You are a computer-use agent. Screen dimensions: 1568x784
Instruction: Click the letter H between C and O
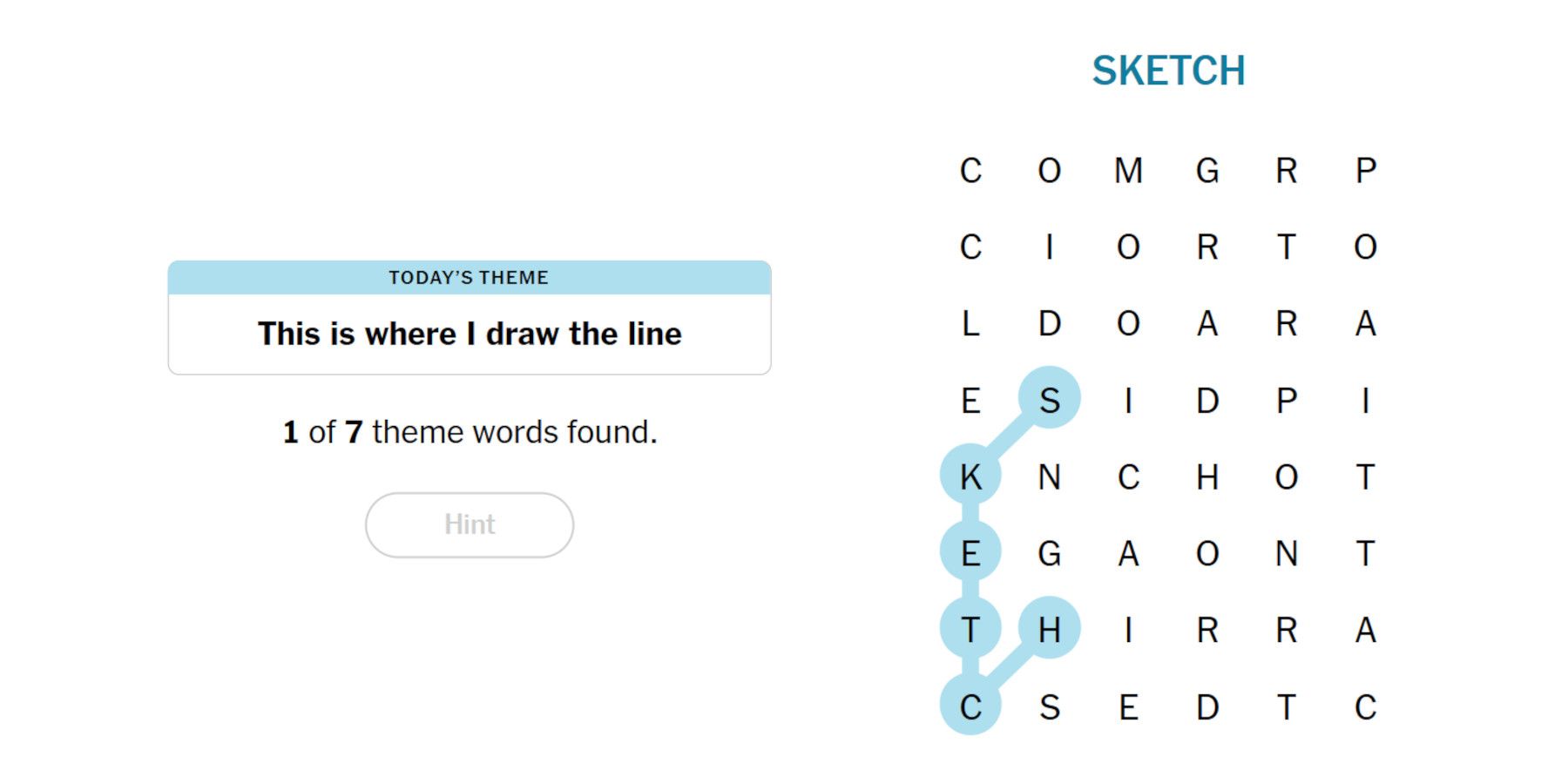click(1206, 477)
